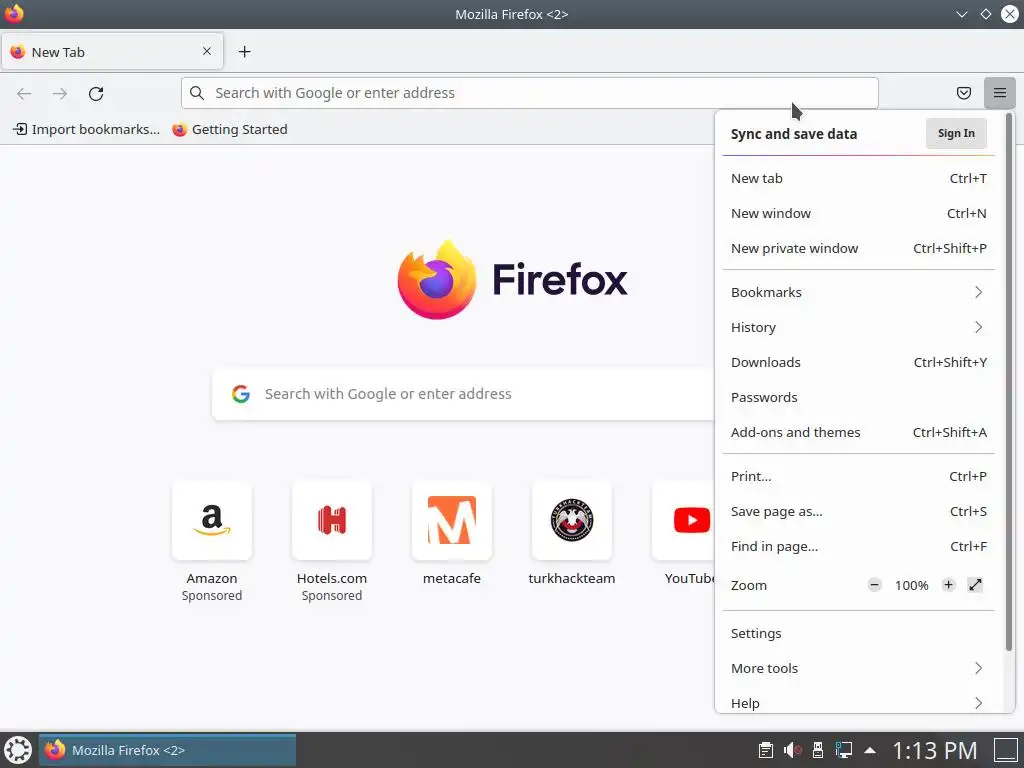This screenshot has height=768, width=1024.
Task: Open the network tray icon
Action: point(844,750)
